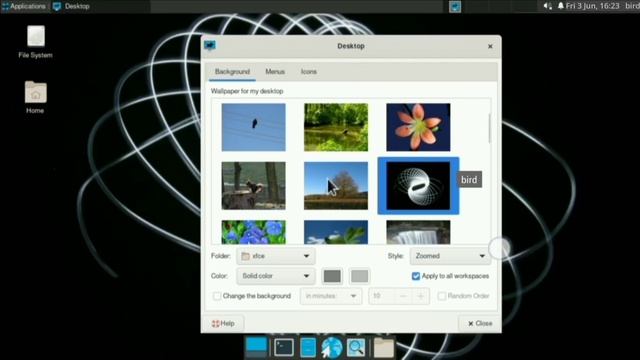
Task: Open the Applications menu
Action: pyautogui.click(x=24, y=6)
